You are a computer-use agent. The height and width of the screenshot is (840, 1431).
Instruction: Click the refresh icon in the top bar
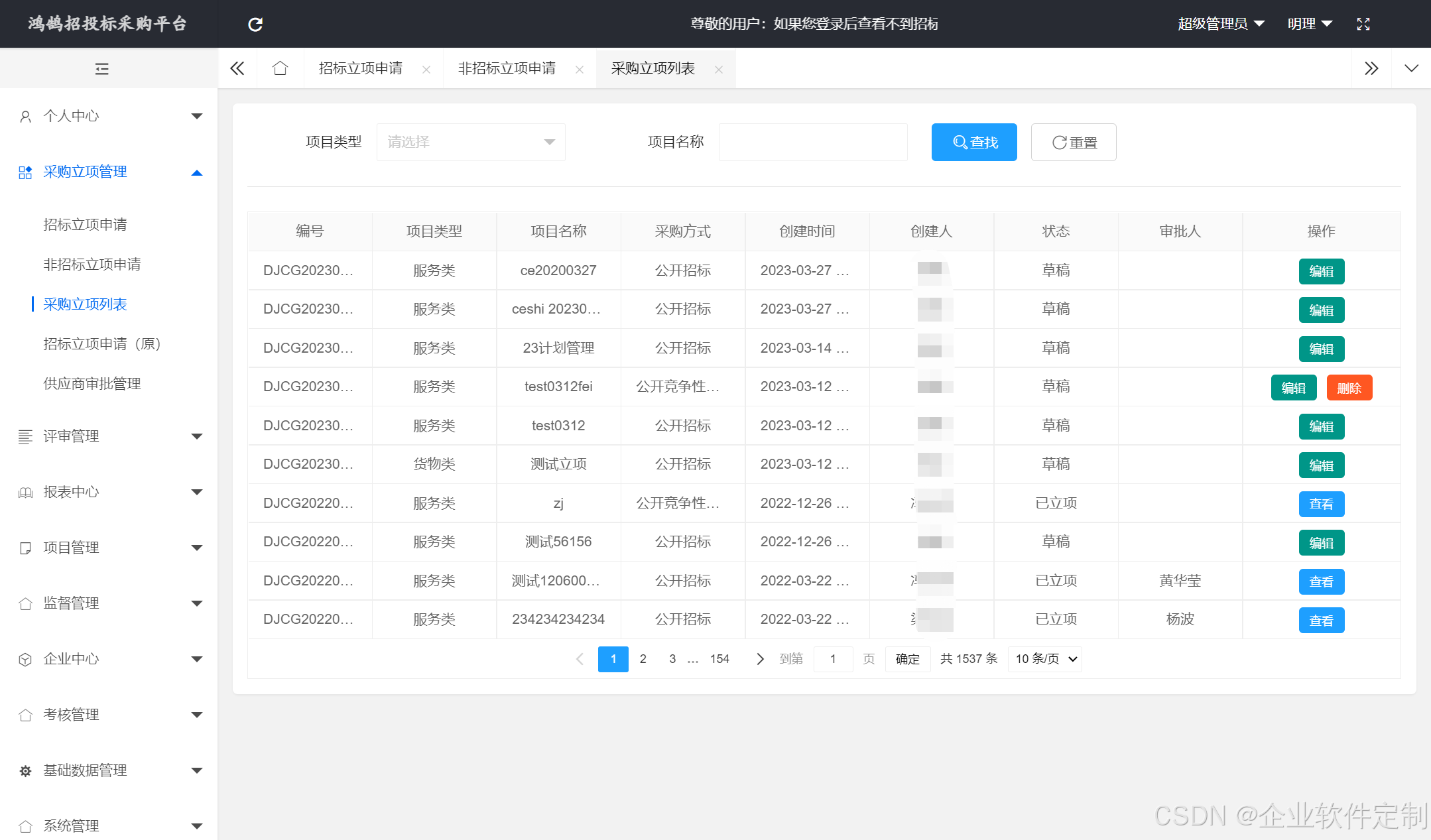coord(255,24)
